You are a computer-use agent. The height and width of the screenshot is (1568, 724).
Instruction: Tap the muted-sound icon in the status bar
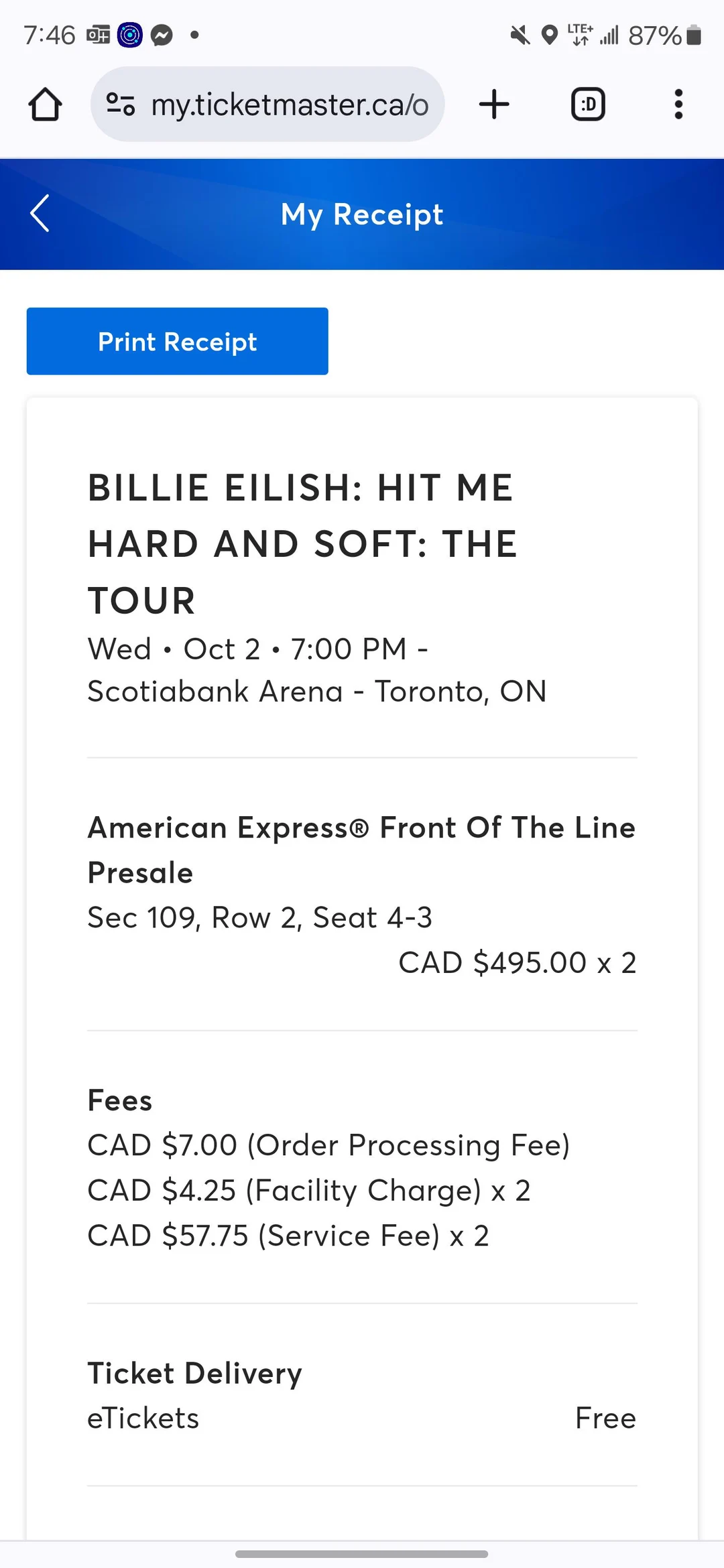[x=520, y=36]
